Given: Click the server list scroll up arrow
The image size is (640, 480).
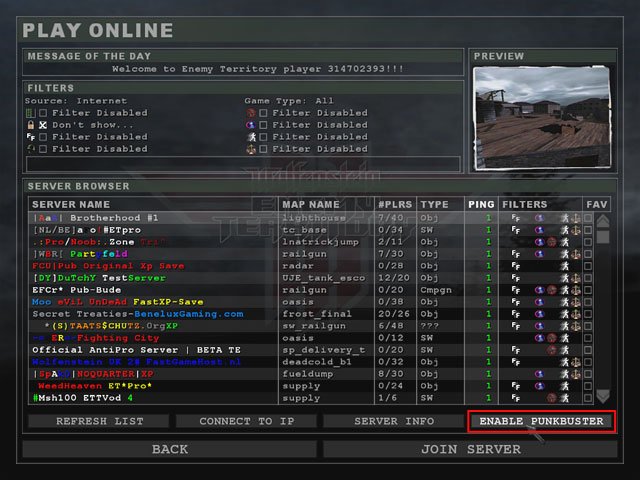Looking at the screenshot, I should pyautogui.click(x=603, y=221).
